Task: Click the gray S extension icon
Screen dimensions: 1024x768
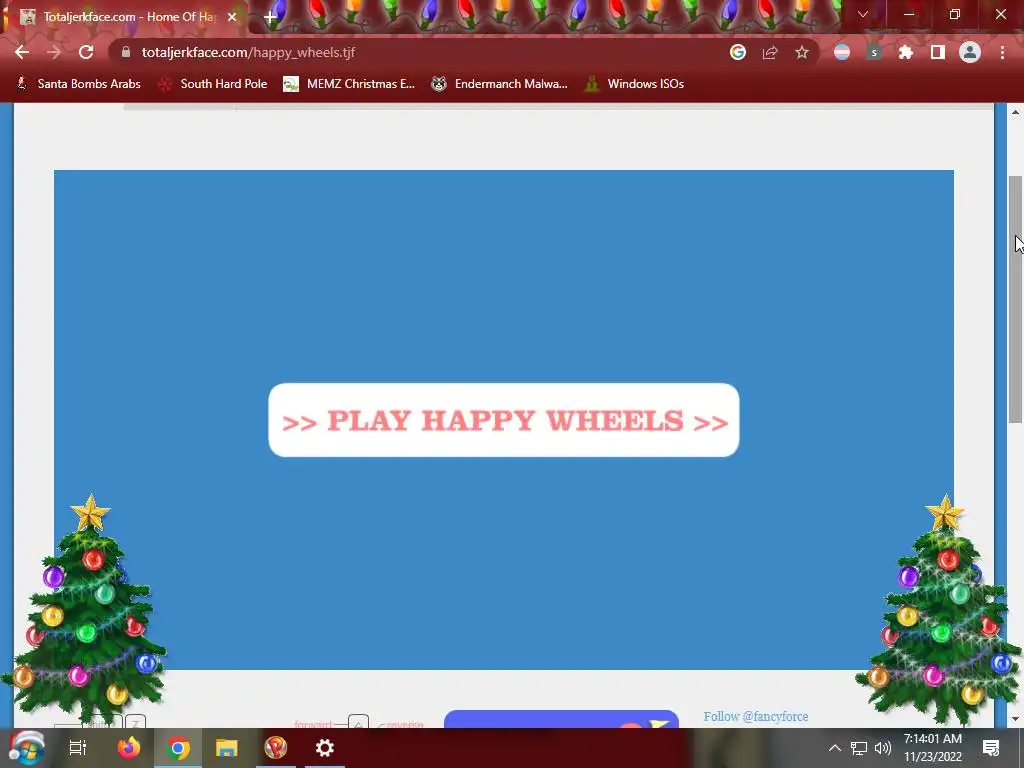Action: pyautogui.click(x=874, y=52)
